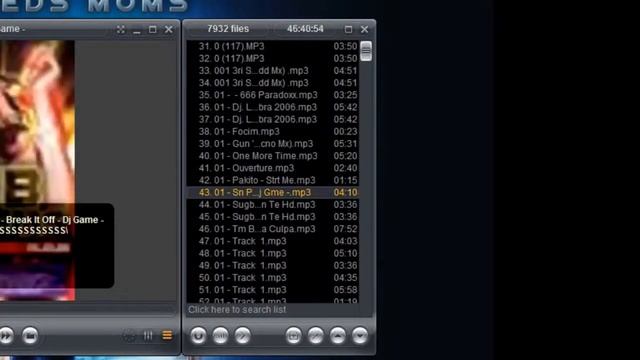Select track '50. 01 - Track 1.mp3'
Screen dimensions: 640x360
pyautogui.click(x=273, y=278)
